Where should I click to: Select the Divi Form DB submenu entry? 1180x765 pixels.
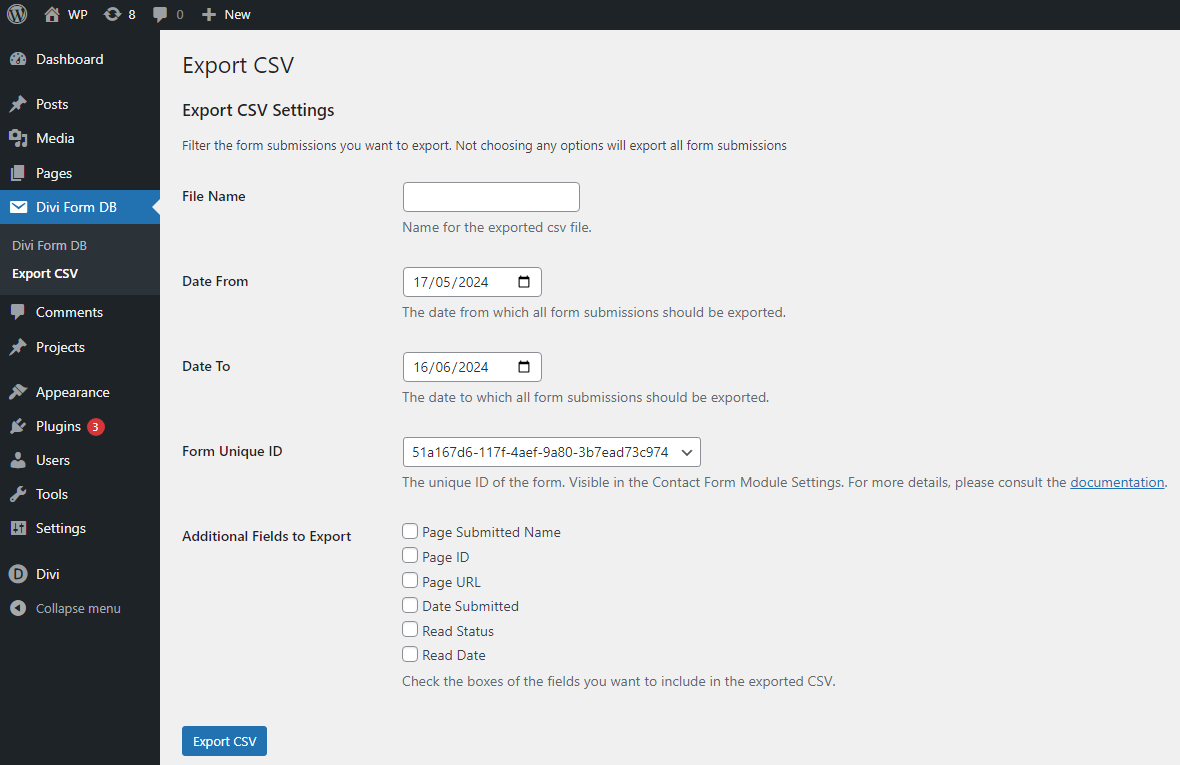tap(50, 245)
